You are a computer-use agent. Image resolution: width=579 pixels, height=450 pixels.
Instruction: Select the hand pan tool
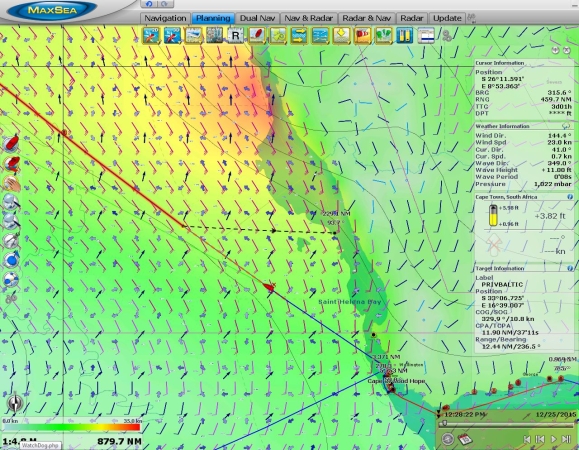point(11,183)
